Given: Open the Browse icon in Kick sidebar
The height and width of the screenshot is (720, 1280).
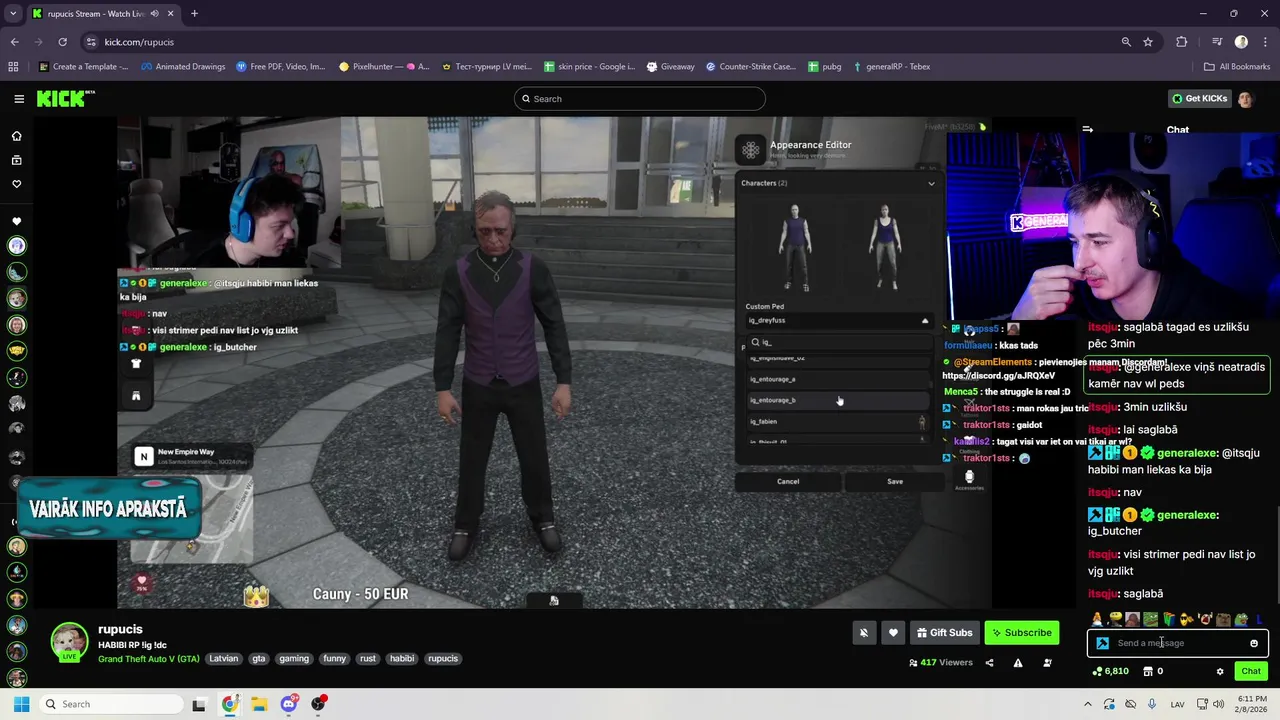Looking at the screenshot, I should point(16,160).
